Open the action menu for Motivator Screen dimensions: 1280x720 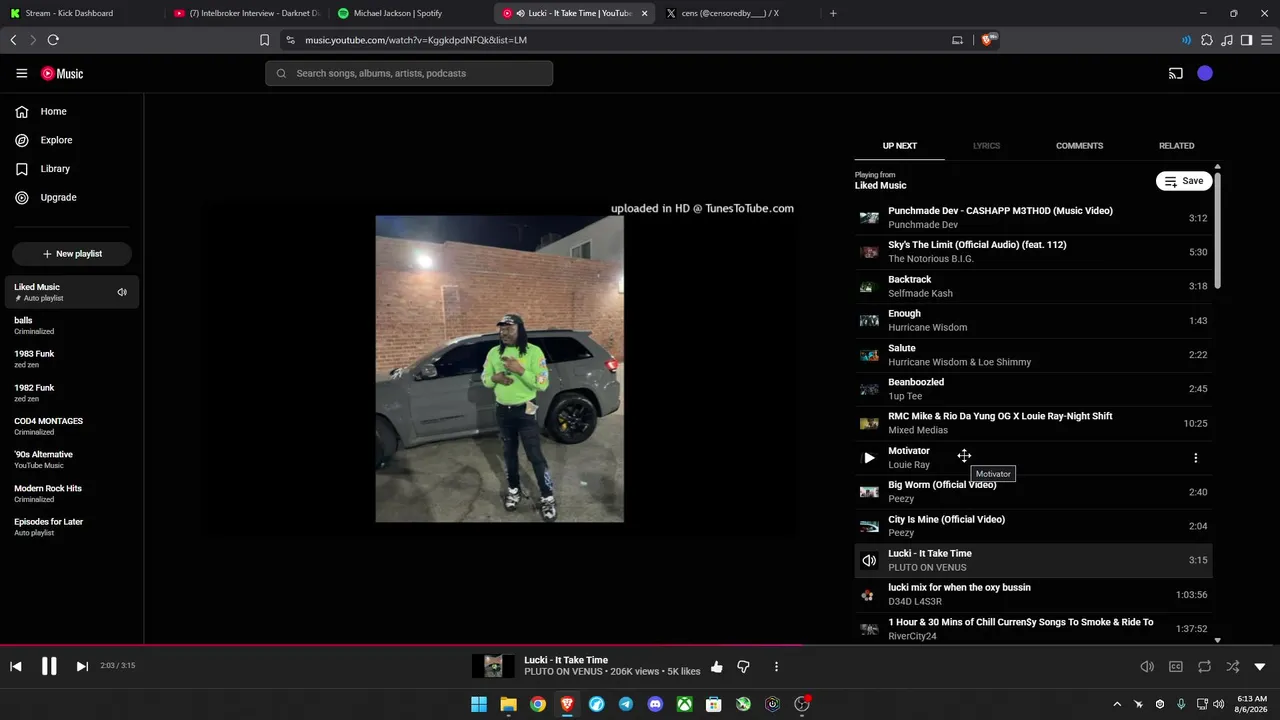[x=1196, y=458]
